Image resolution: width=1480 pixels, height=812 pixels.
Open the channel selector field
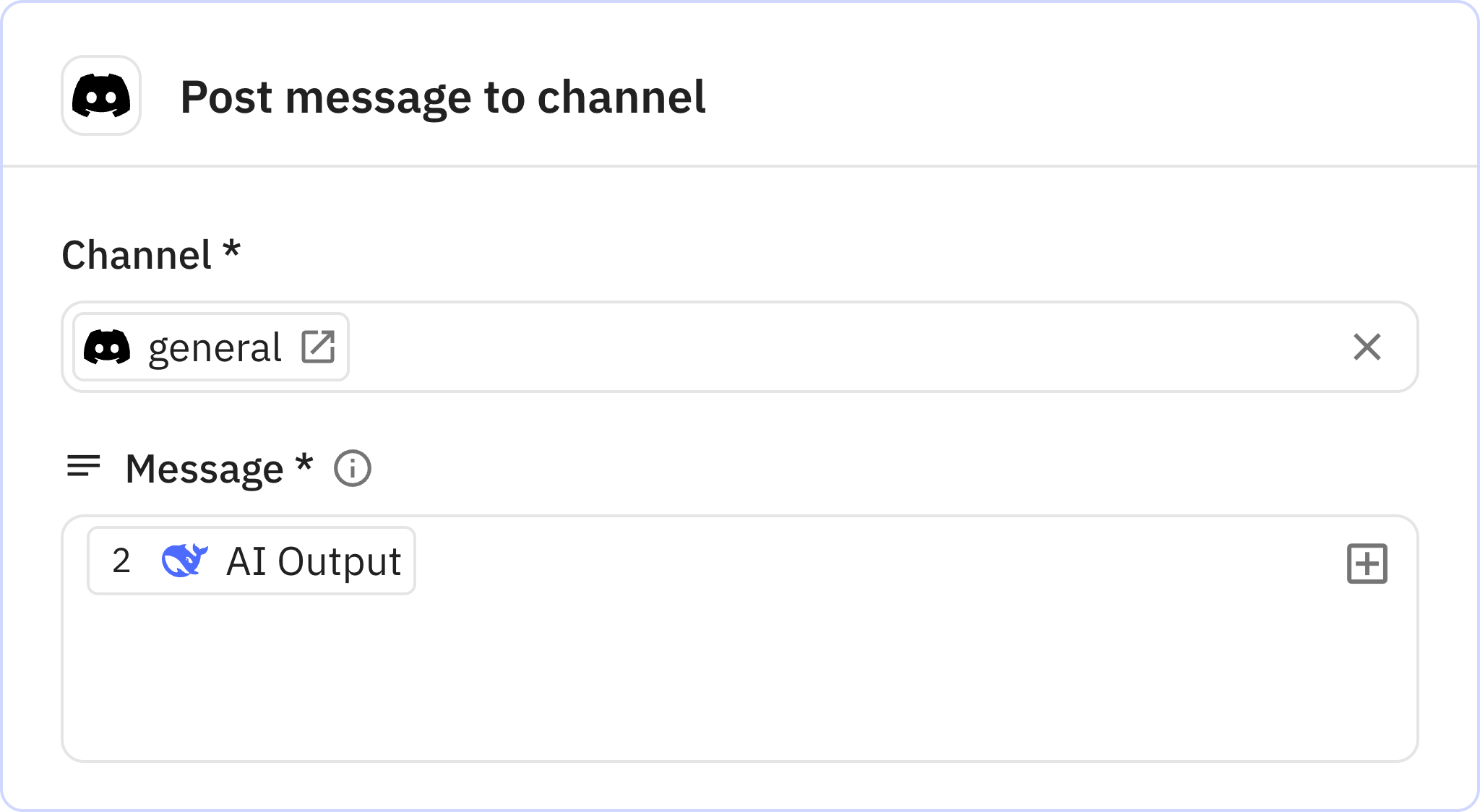[x=795, y=347]
